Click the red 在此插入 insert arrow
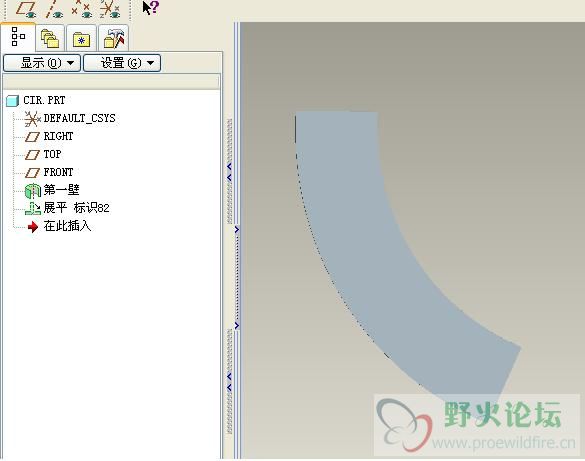This screenshot has width=585, height=461. click(33, 226)
